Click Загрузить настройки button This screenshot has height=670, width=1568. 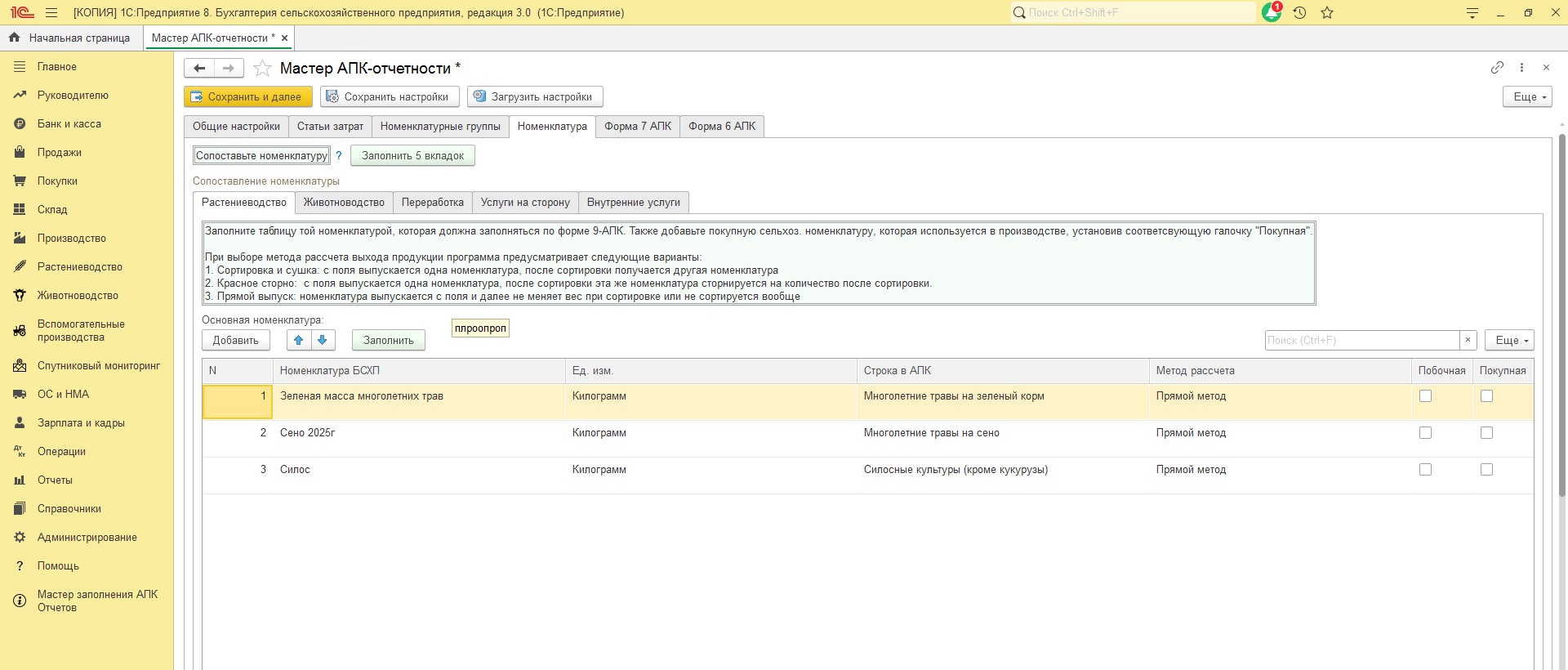[535, 96]
